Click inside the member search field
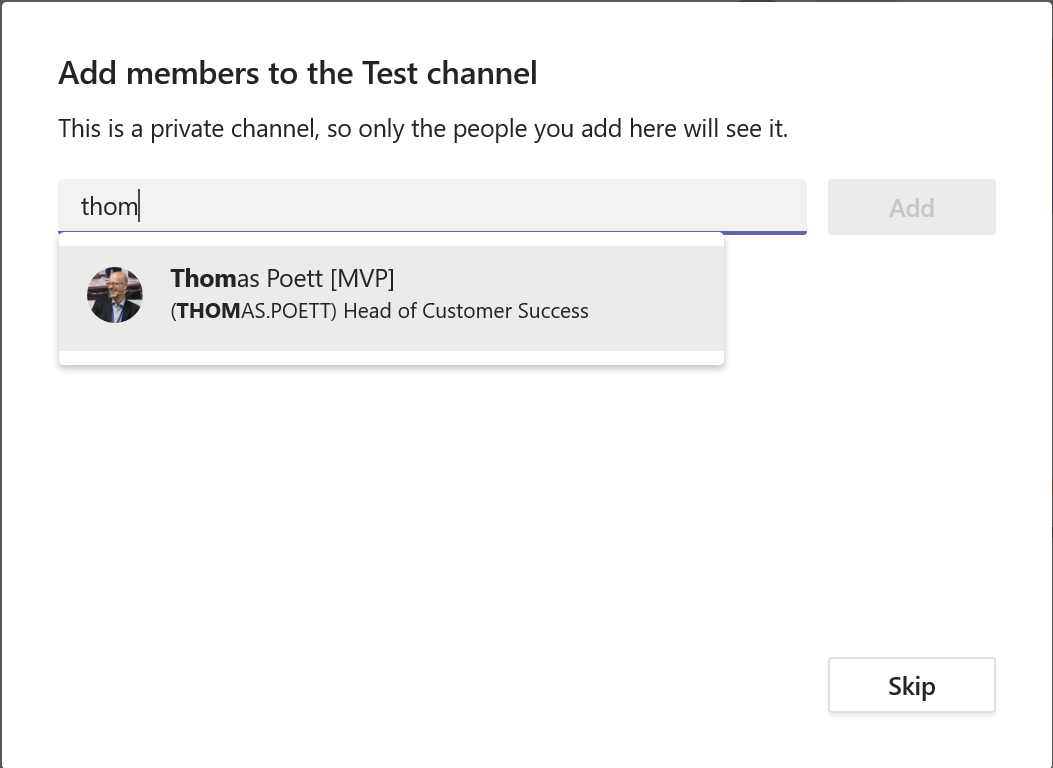The height and width of the screenshot is (768, 1053). click(x=430, y=206)
